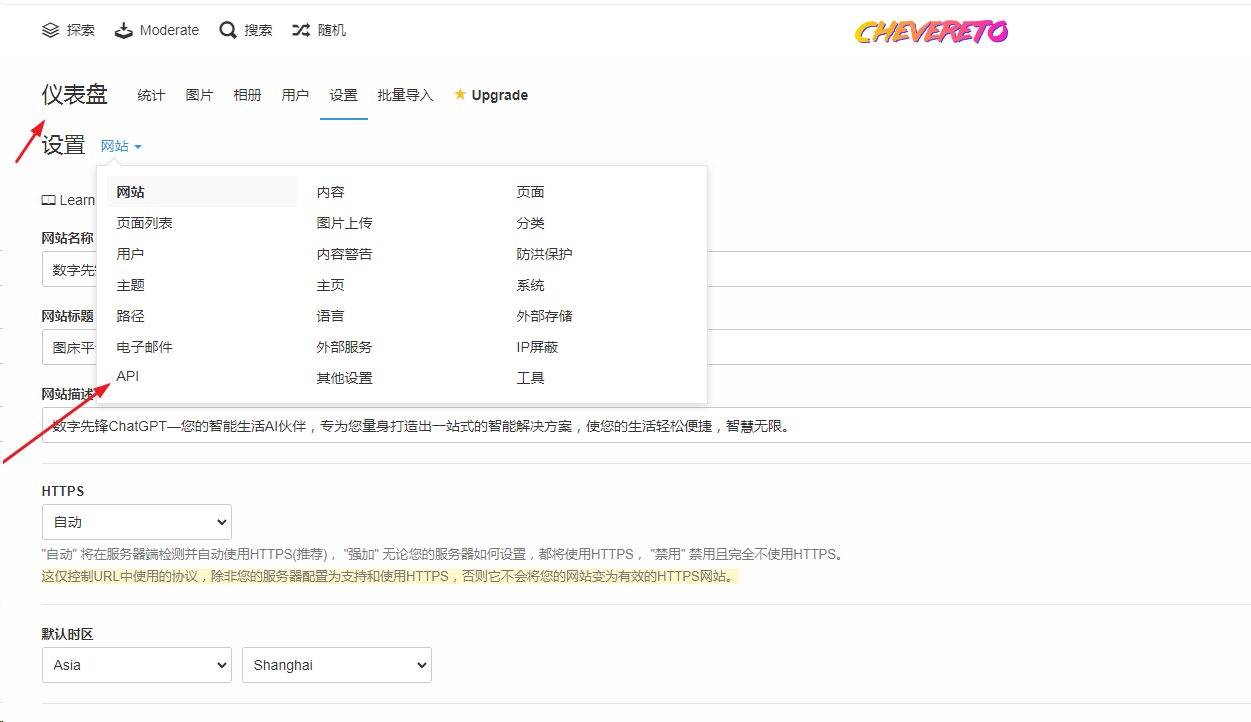The image size is (1251, 722).
Task: Click the 图片 dashboard link
Action: [x=199, y=95]
